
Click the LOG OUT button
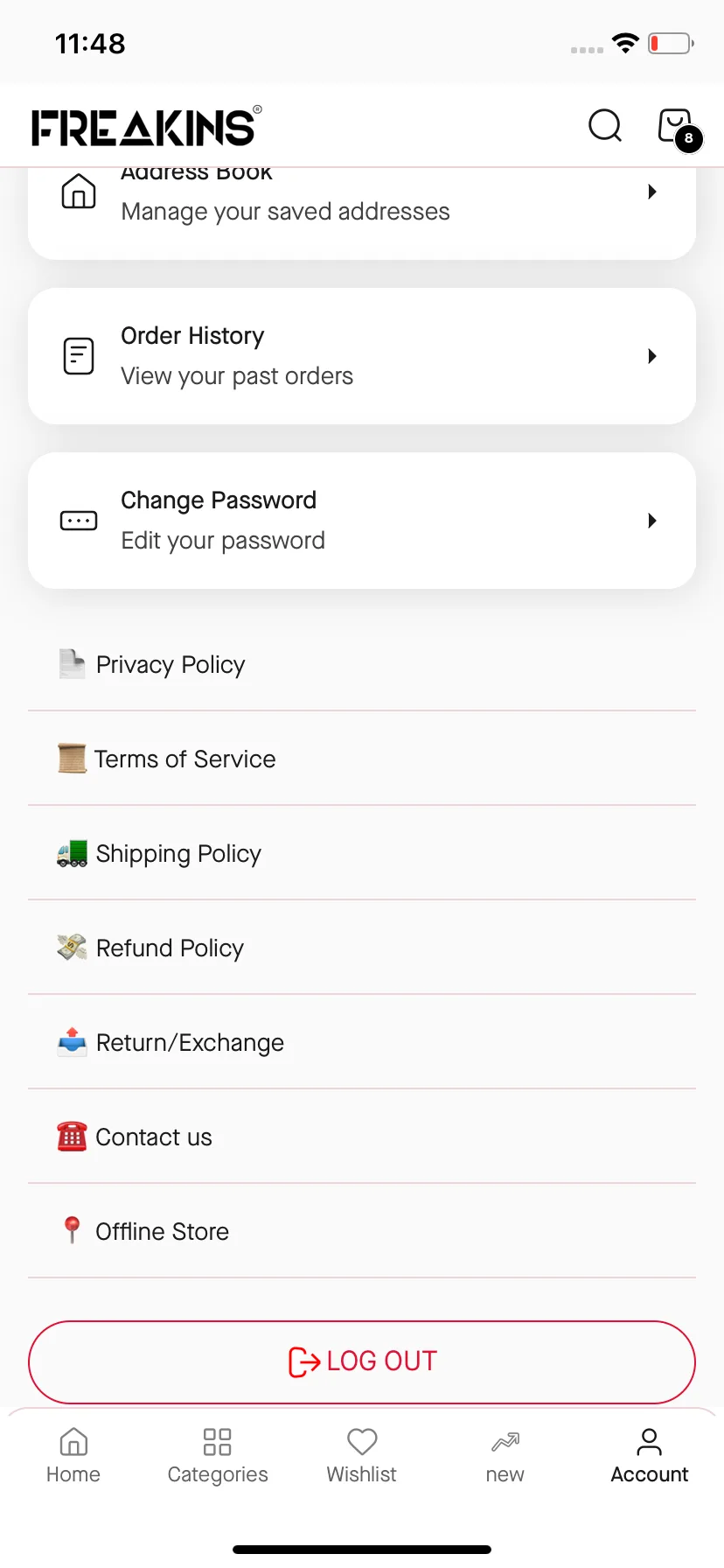point(362,1361)
